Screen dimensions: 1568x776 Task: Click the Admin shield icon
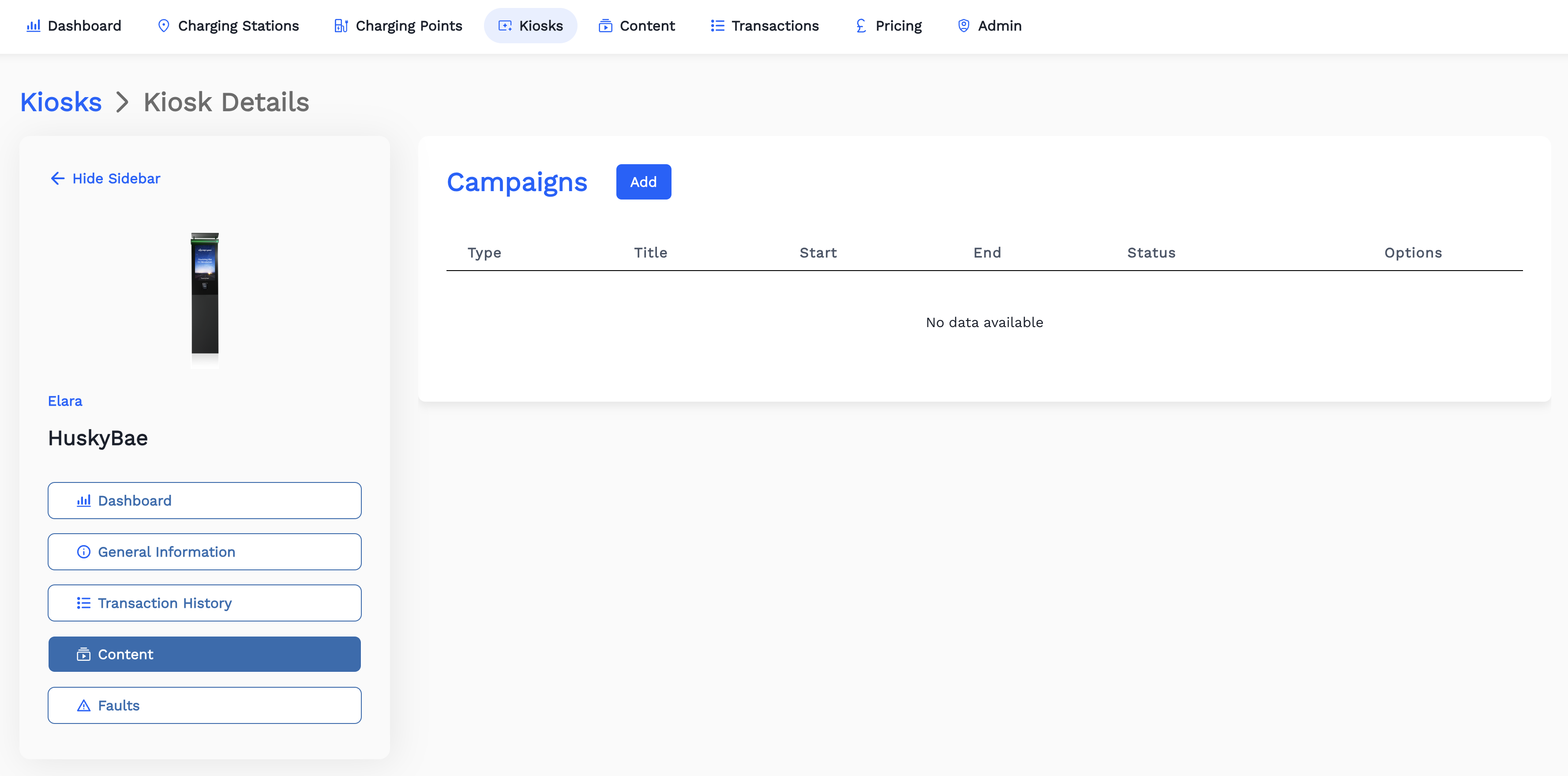coord(964,26)
